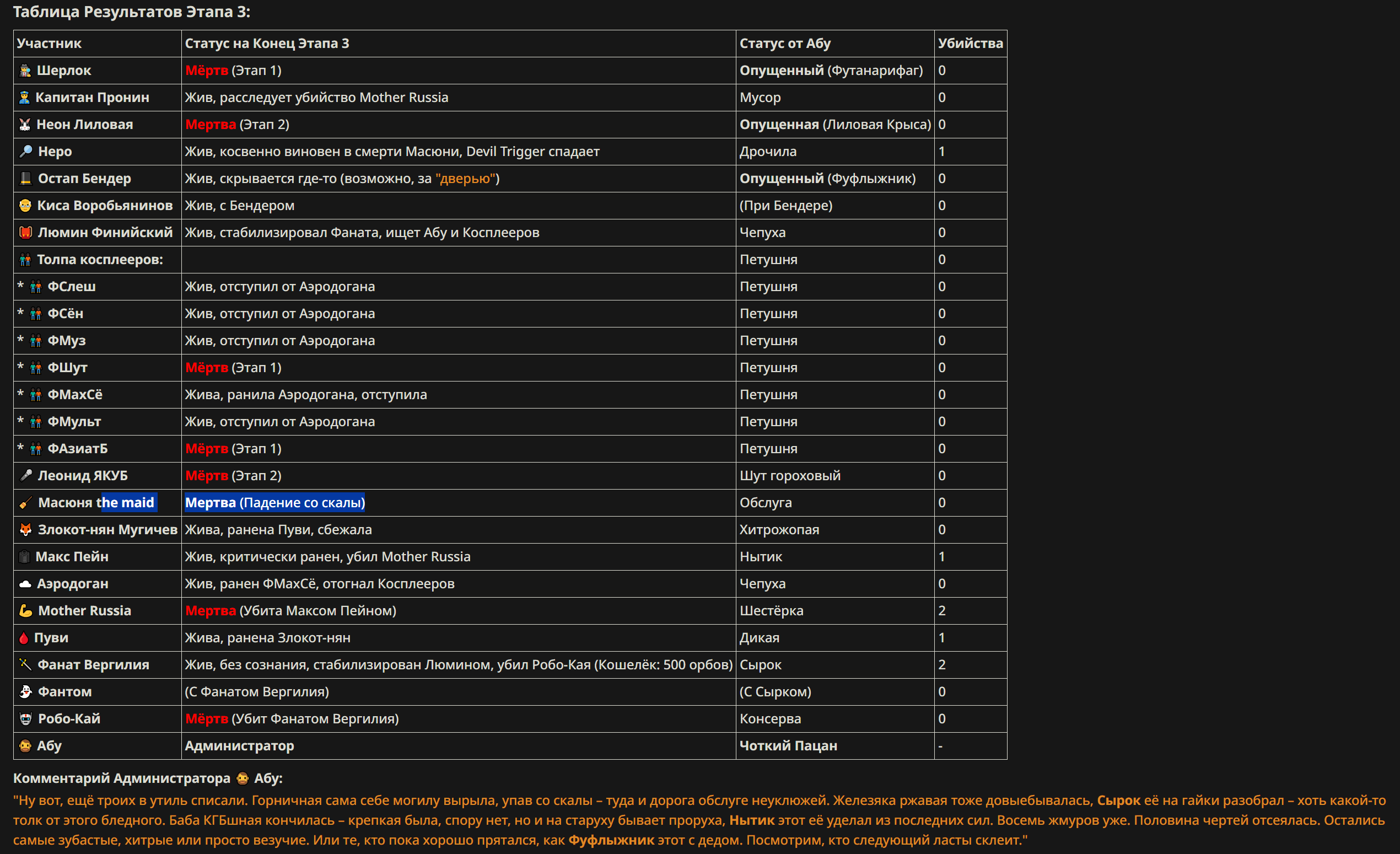
Task: Click the Опущенная (Лиловая Крыса) cell
Action: [x=835, y=125]
